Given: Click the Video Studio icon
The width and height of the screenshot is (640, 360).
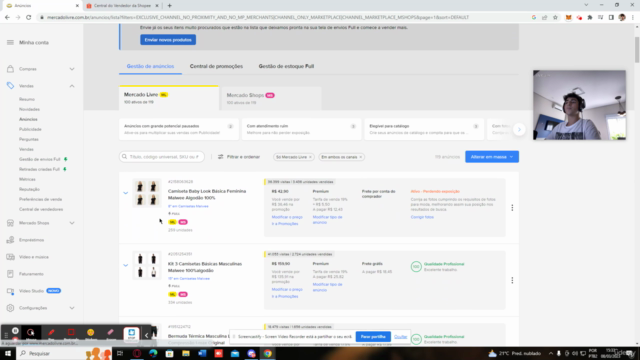Looking at the screenshot, I should point(10,291).
